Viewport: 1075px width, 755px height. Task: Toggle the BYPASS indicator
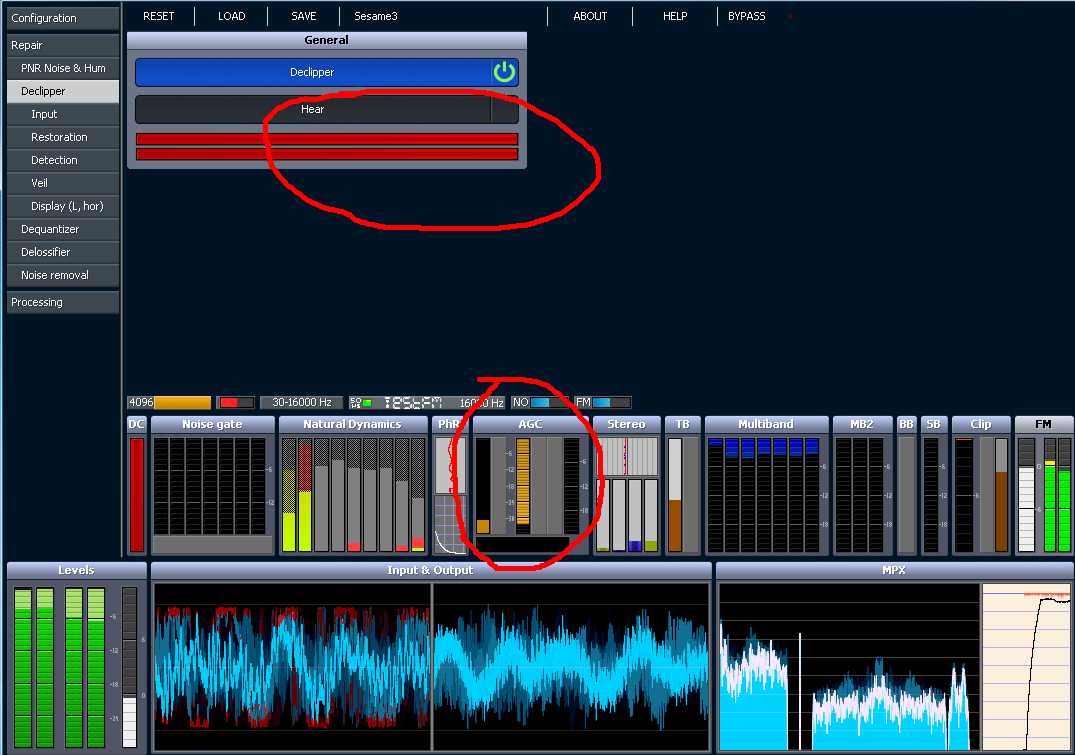tap(790, 16)
